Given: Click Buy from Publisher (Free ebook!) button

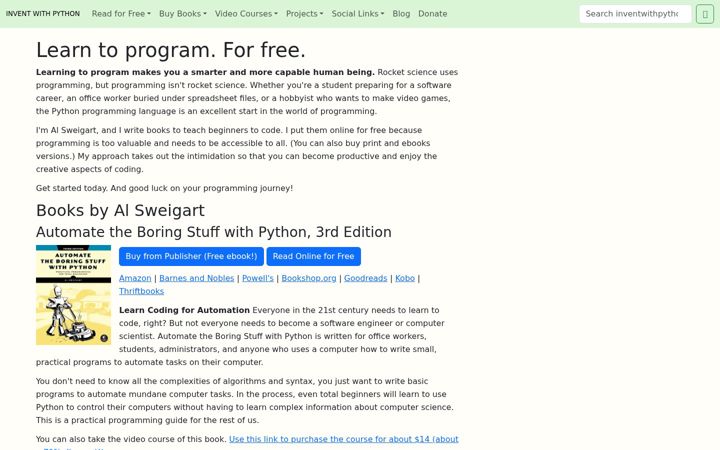Looking at the screenshot, I should pyautogui.click(x=191, y=256).
